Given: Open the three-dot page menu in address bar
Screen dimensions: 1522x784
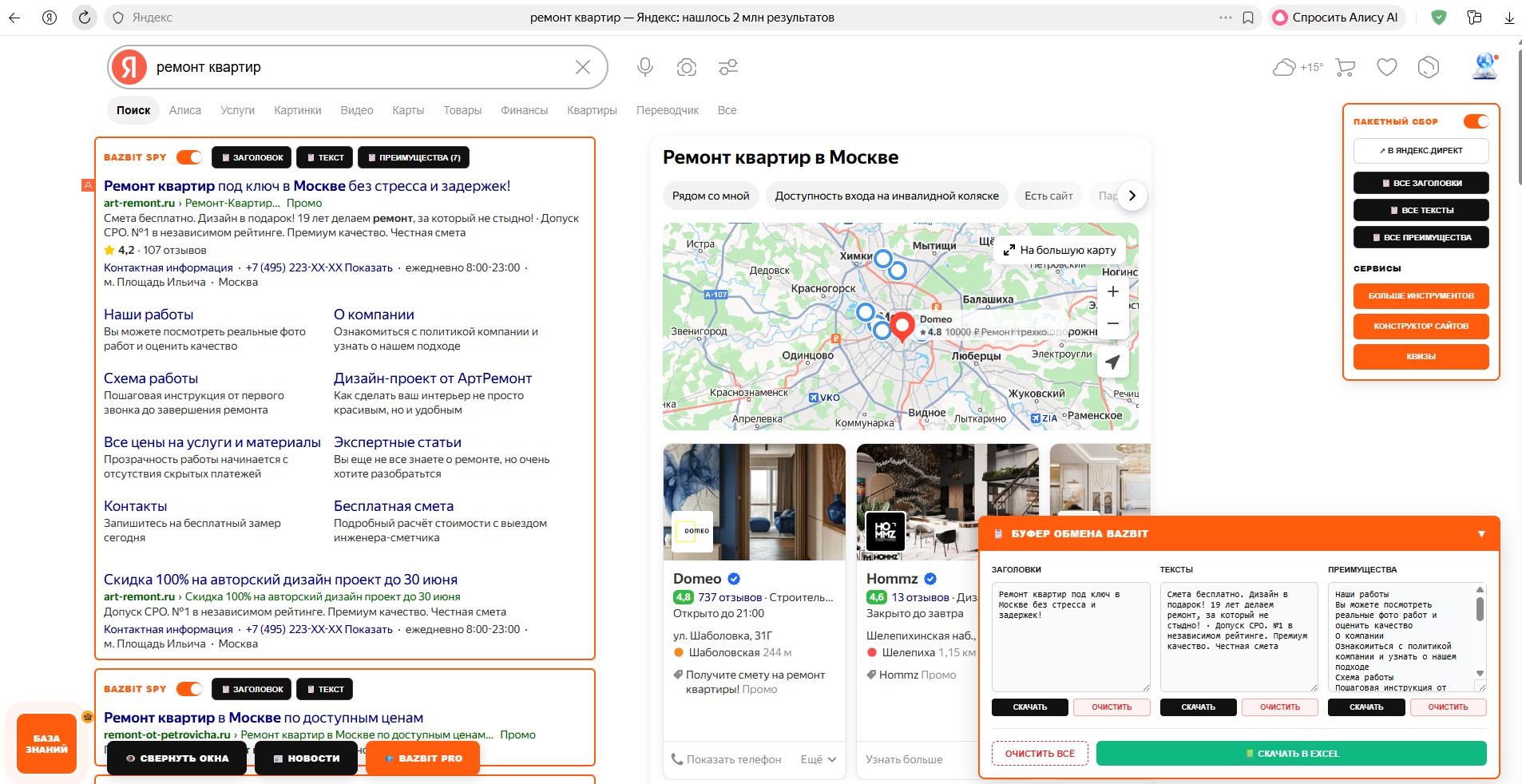Looking at the screenshot, I should (x=1225, y=18).
